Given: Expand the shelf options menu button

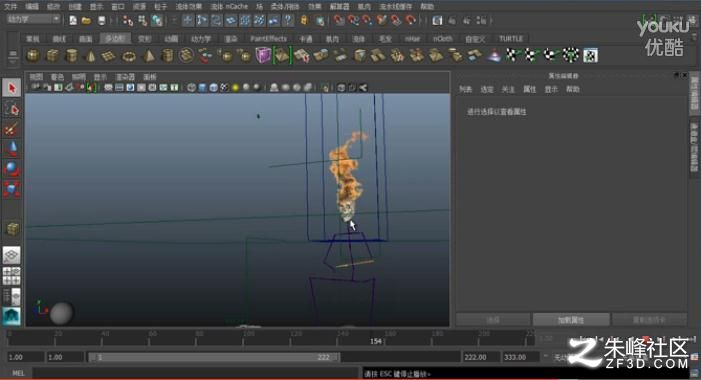Looking at the screenshot, I should pos(13,55).
